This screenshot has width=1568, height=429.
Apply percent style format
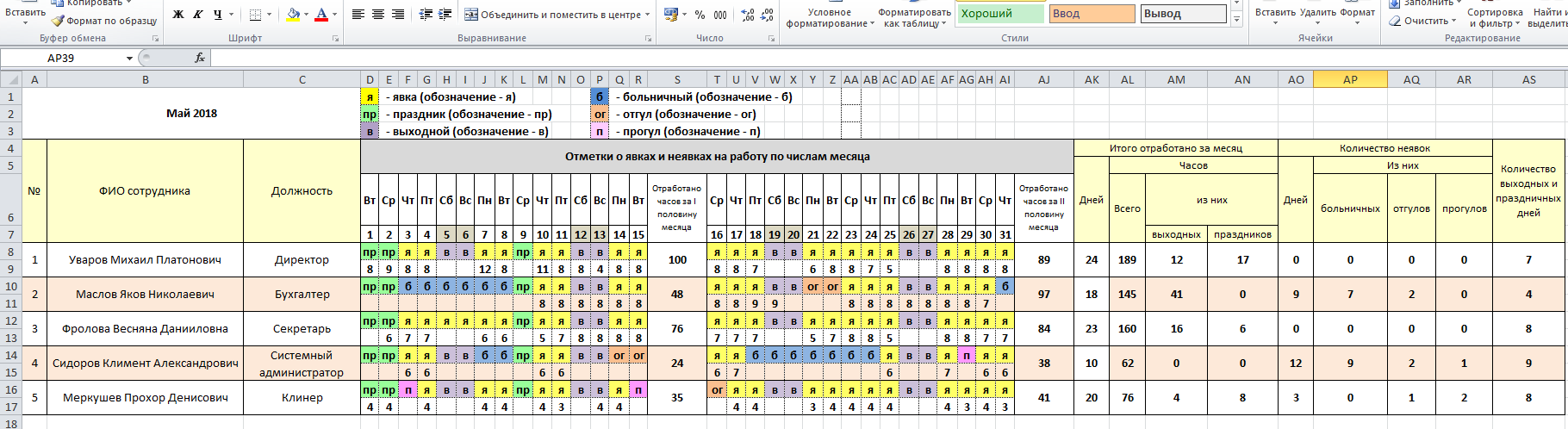700,15
